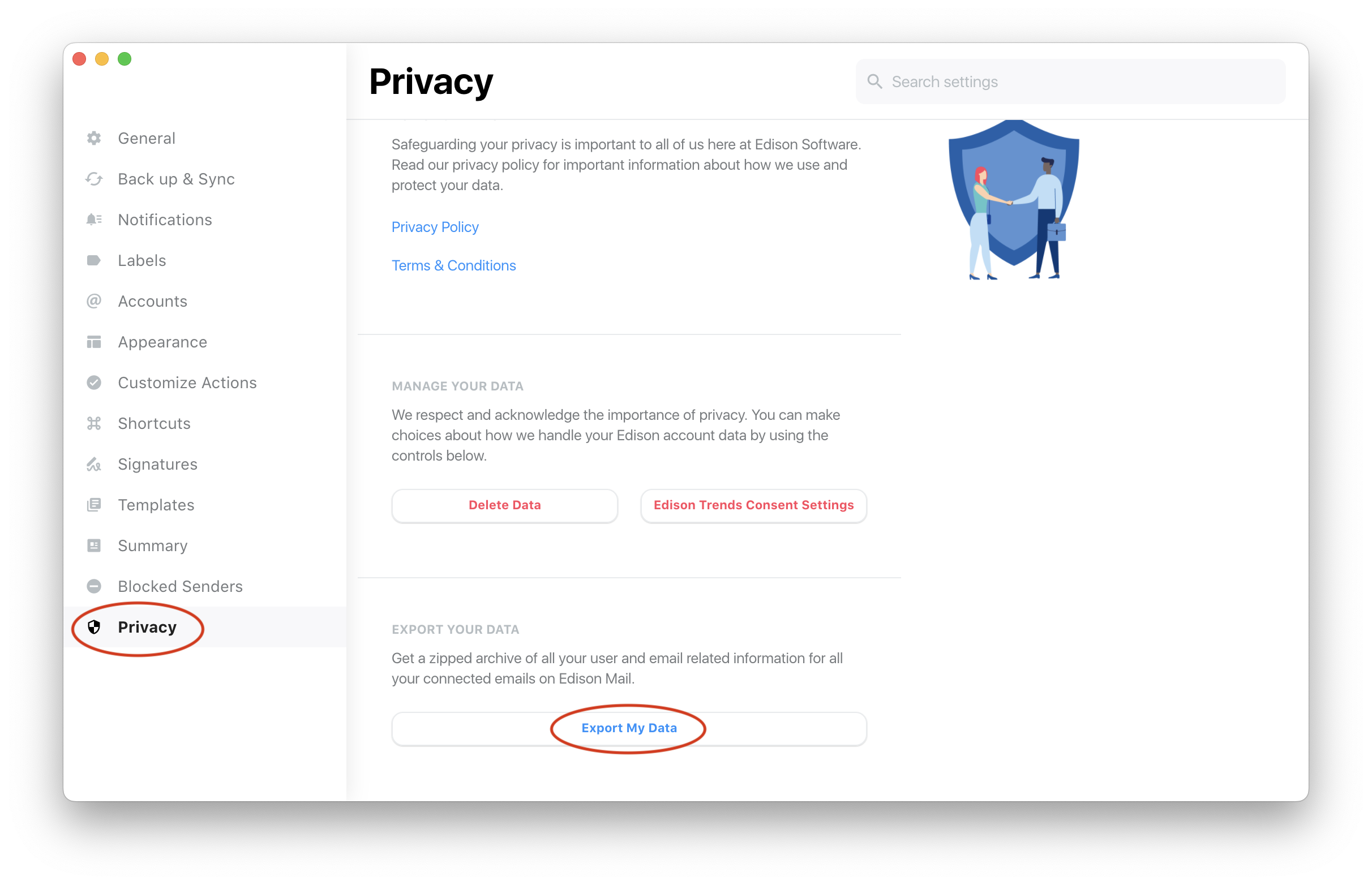
Task: Click the General gear icon
Action: (x=94, y=139)
